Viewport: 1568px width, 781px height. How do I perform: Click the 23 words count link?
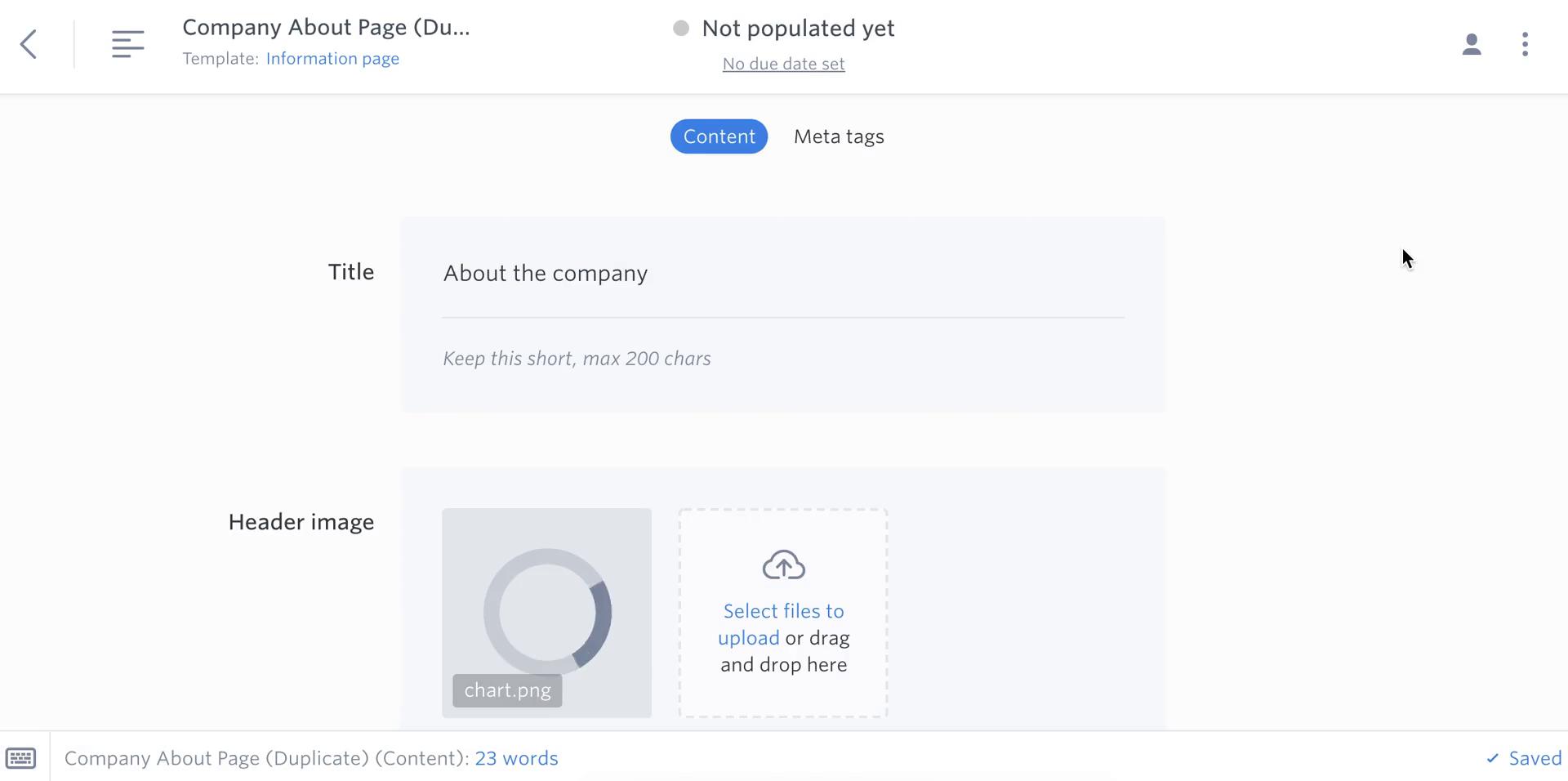pos(516,758)
